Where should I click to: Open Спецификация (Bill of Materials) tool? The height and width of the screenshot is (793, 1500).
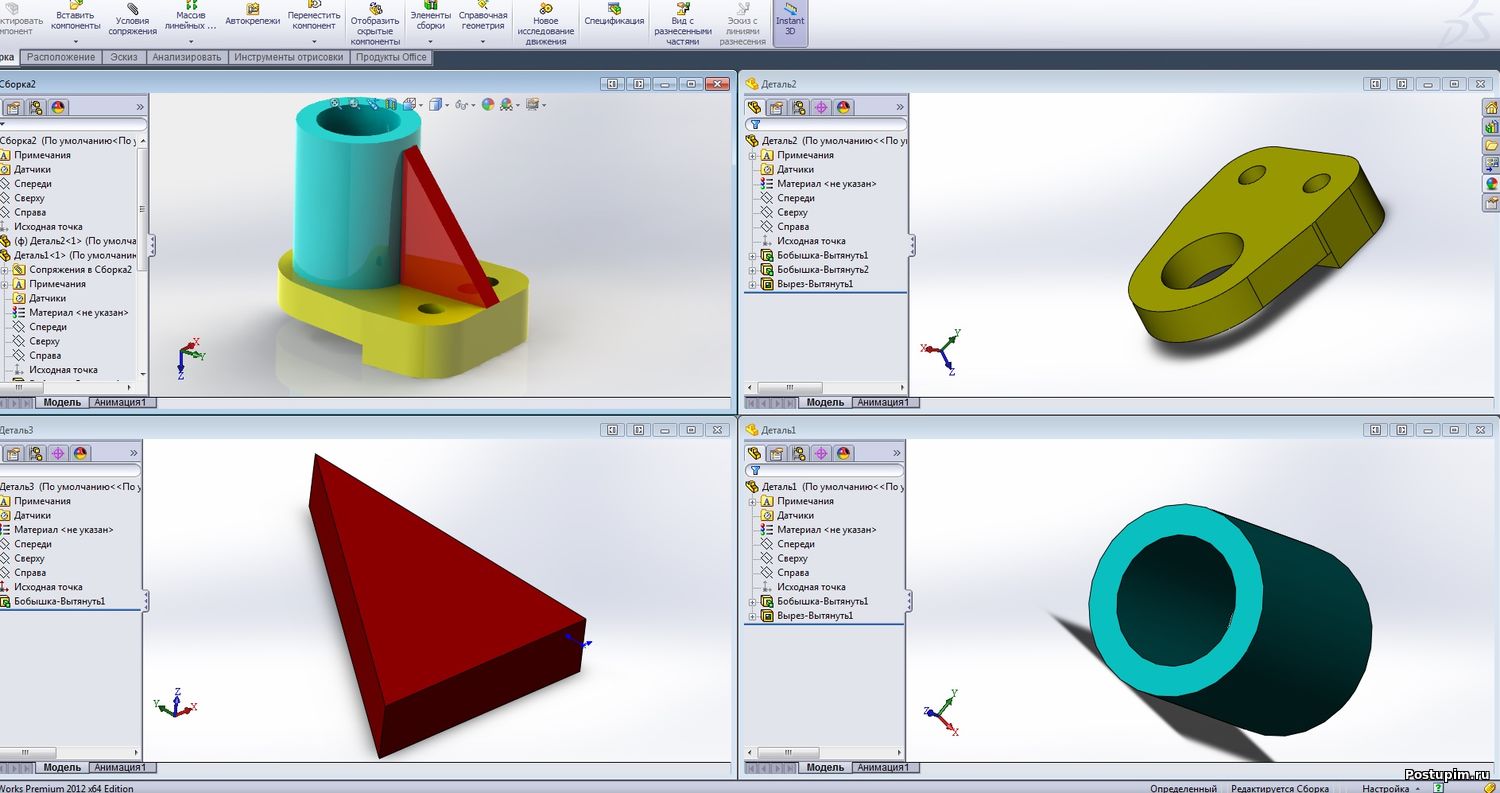pos(614,14)
